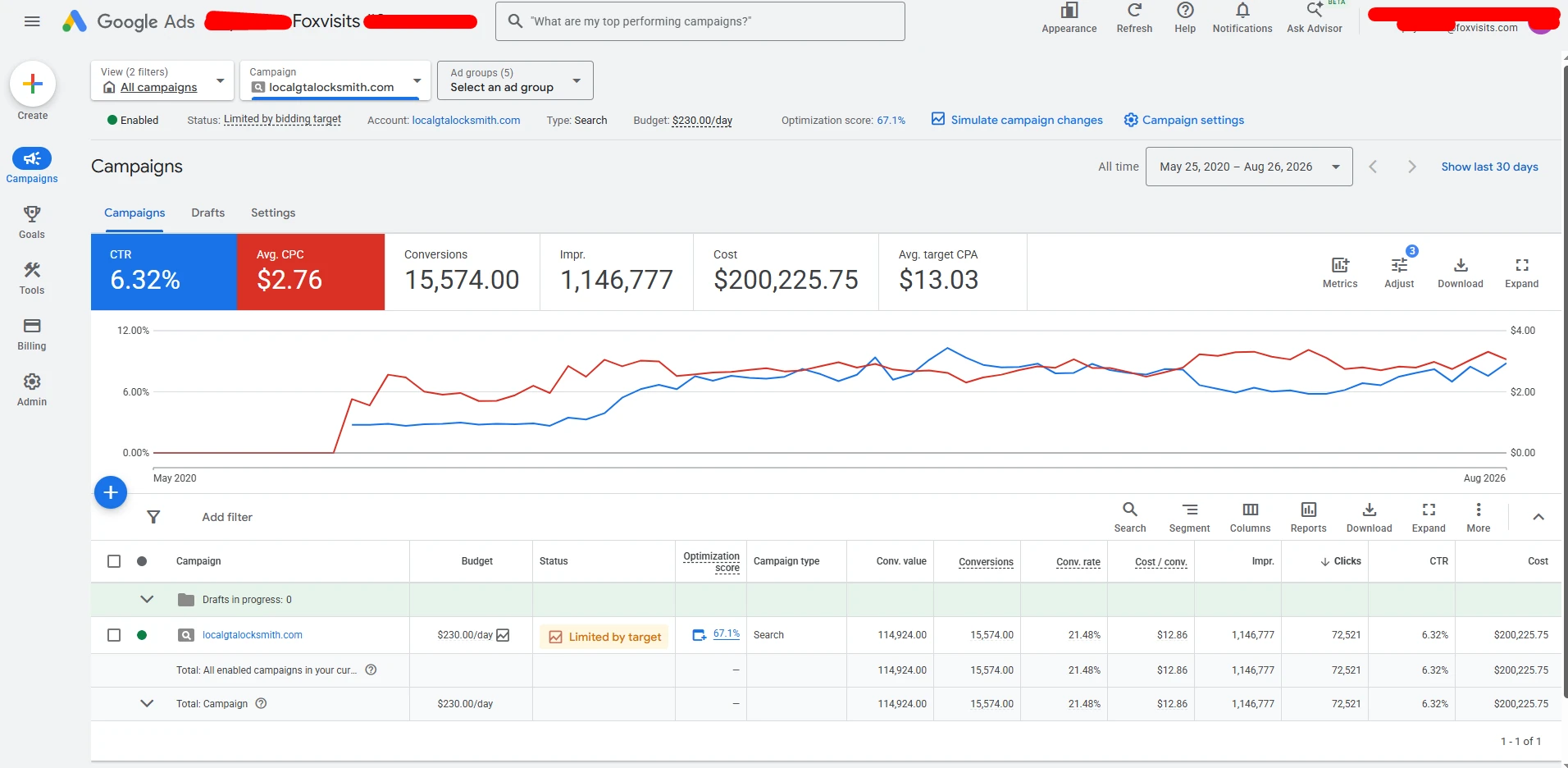This screenshot has width=1568, height=768.
Task: Tick checkbox for localgtalocksmith.com row
Action: [114, 635]
